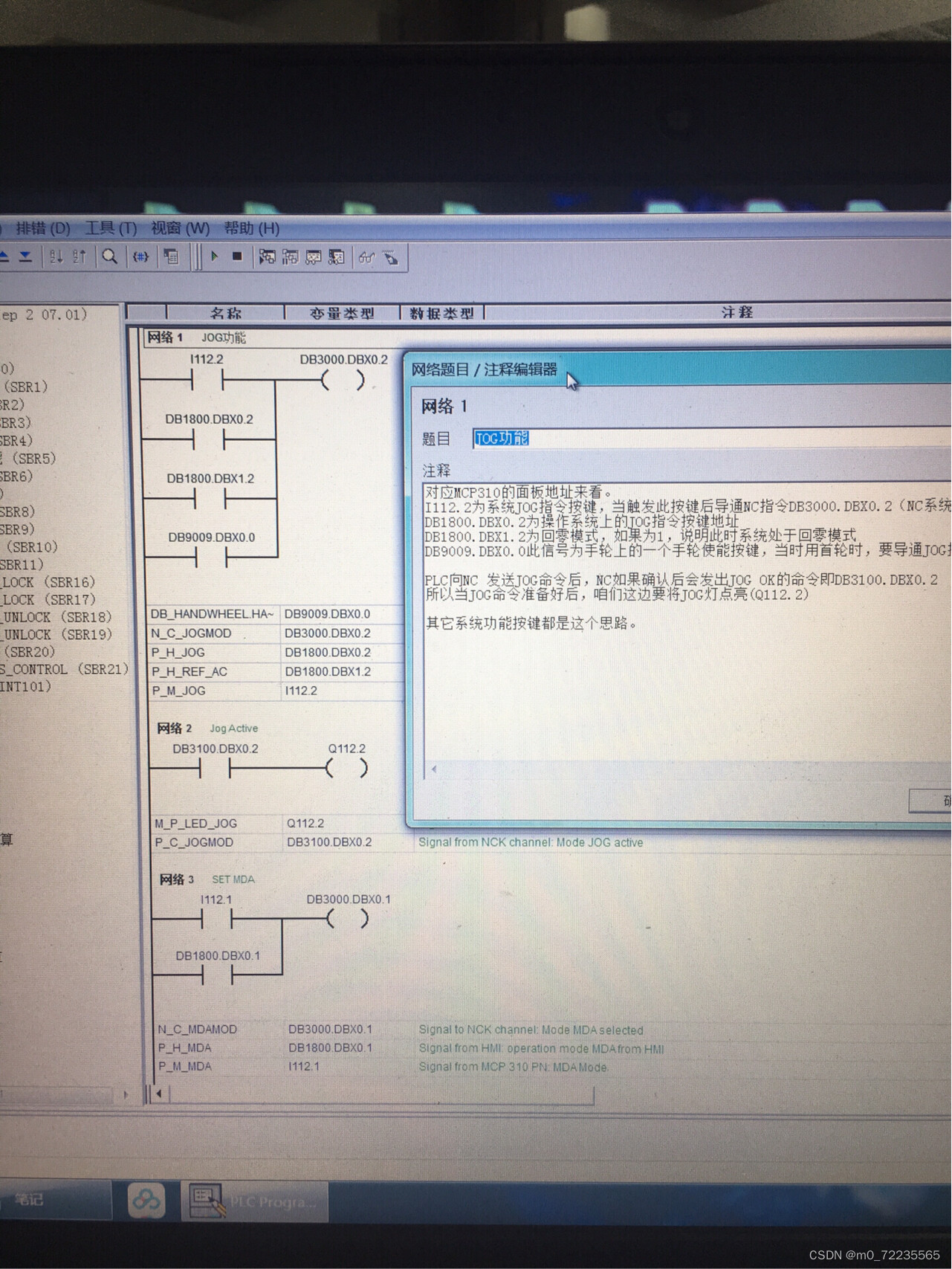
Task: Click the editor horizontal scrollbar left arrow
Action: tap(158, 1094)
